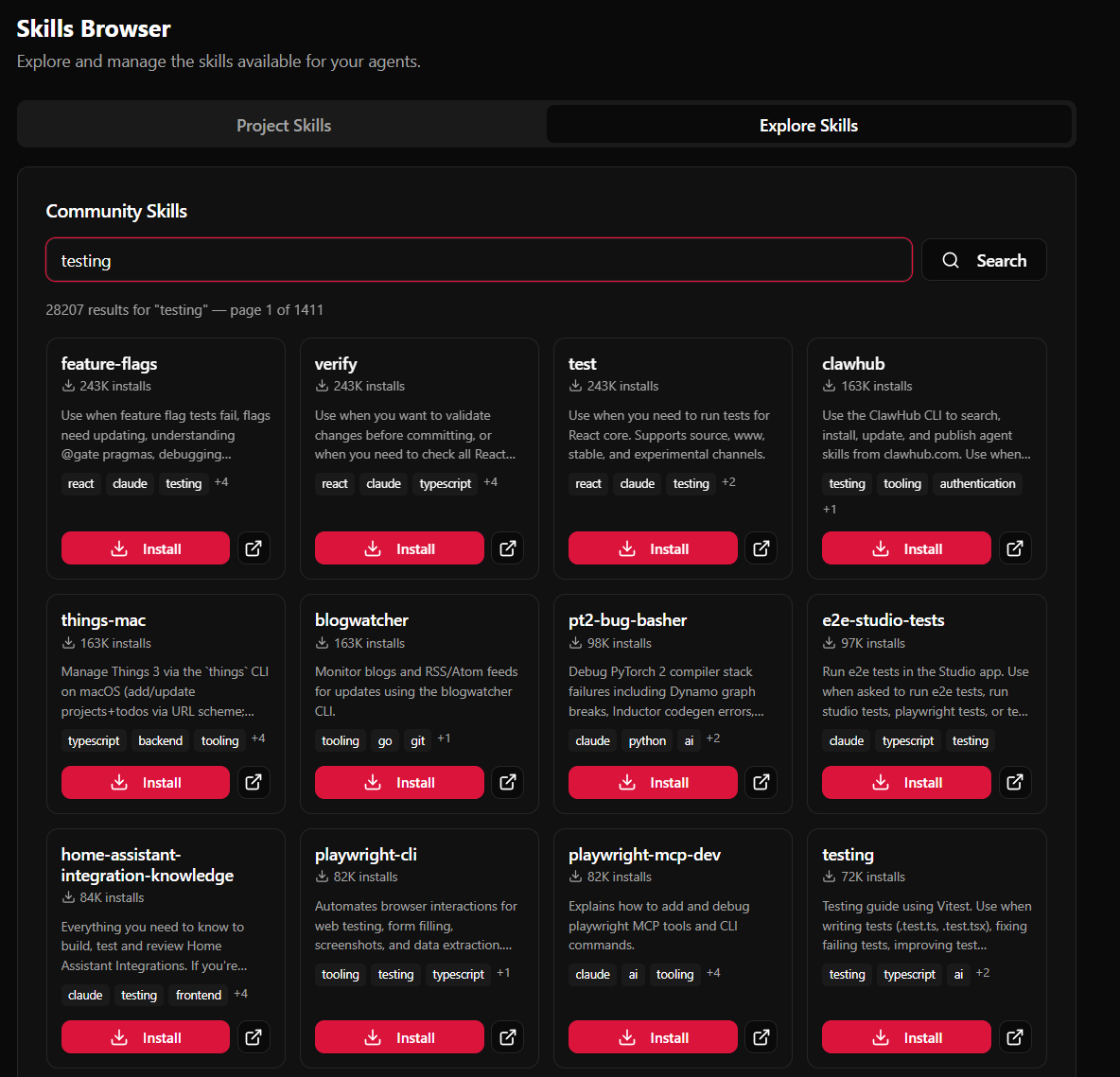Focus the community skills search field
The image size is (1120, 1077).
coord(479,260)
